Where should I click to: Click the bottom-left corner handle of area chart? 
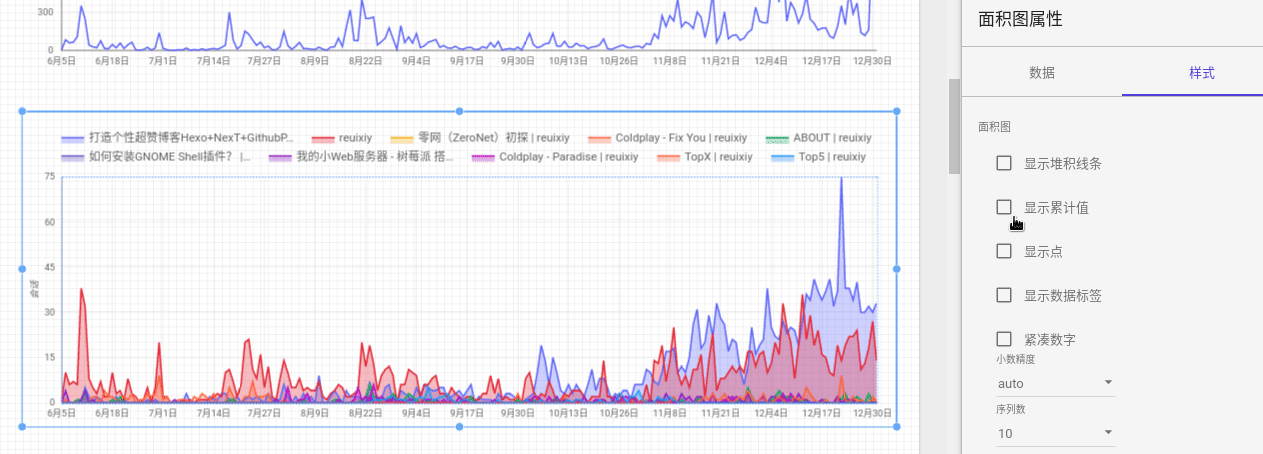pos(23,427)
